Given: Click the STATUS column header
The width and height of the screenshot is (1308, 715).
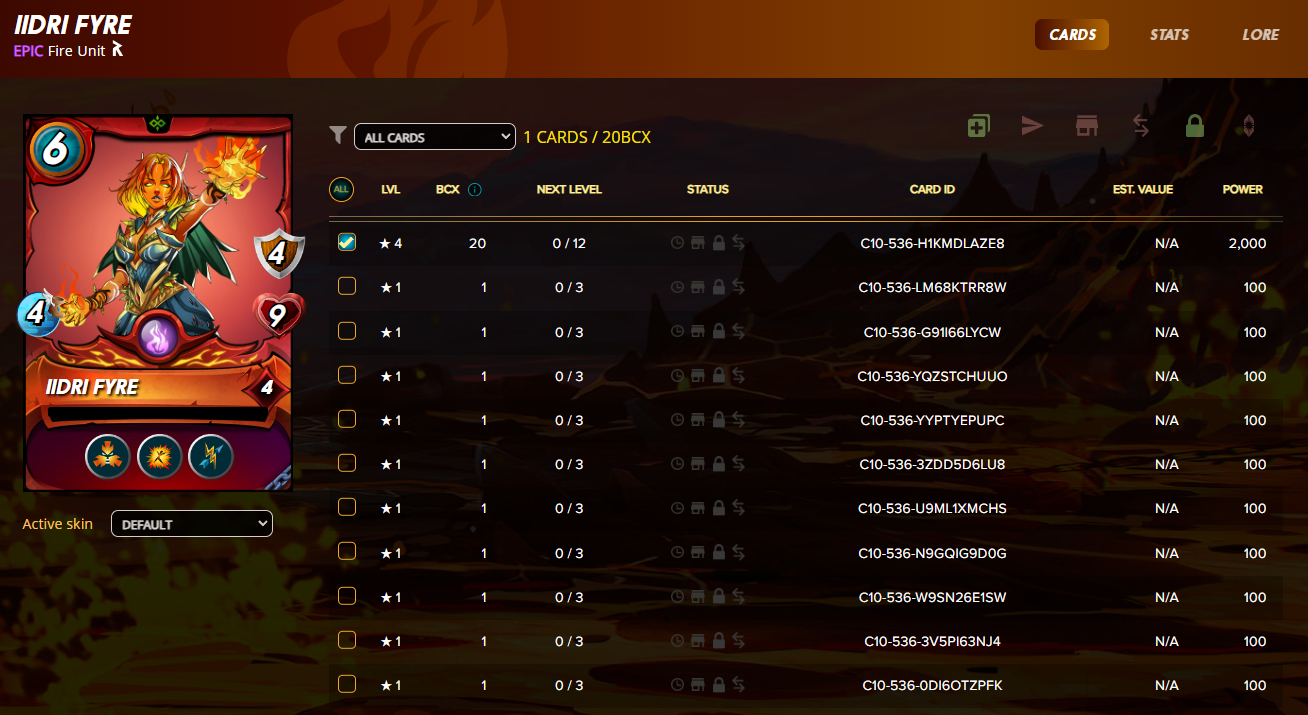Looking at the screenshot, I should coord(708,189).
